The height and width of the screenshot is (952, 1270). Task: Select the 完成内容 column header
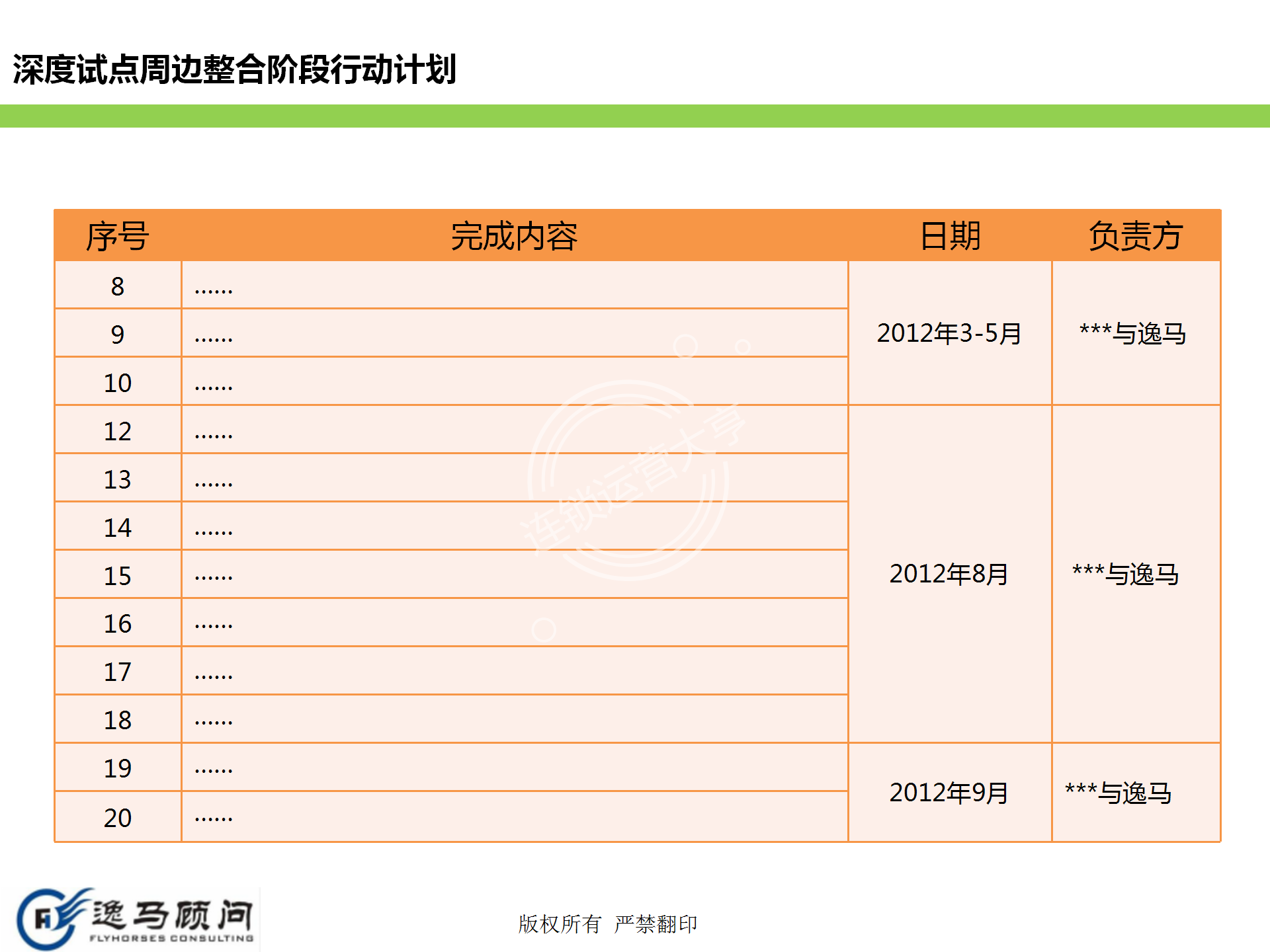click(x=514, y=236)
